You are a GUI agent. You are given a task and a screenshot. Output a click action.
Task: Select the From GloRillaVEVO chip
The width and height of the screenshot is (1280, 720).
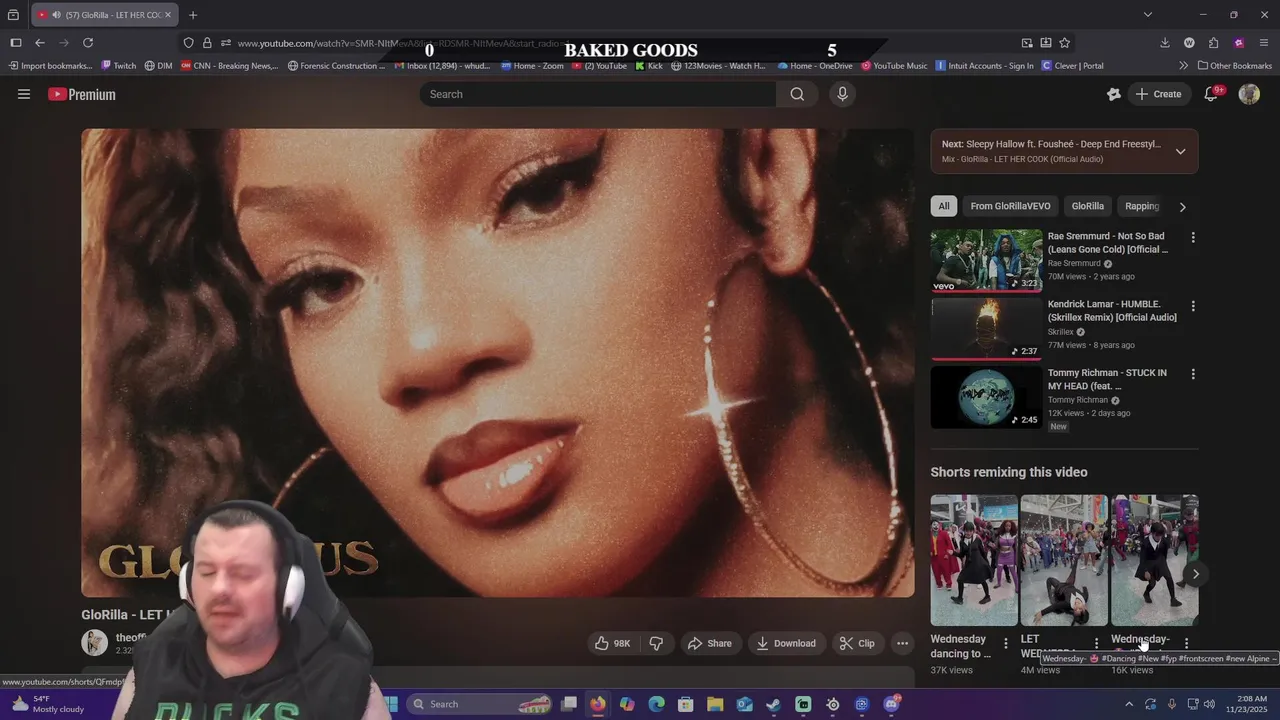point(1010,206)
